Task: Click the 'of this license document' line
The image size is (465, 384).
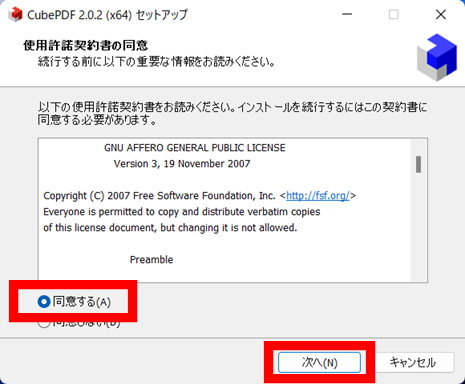Action: click(x=170, y=228)
